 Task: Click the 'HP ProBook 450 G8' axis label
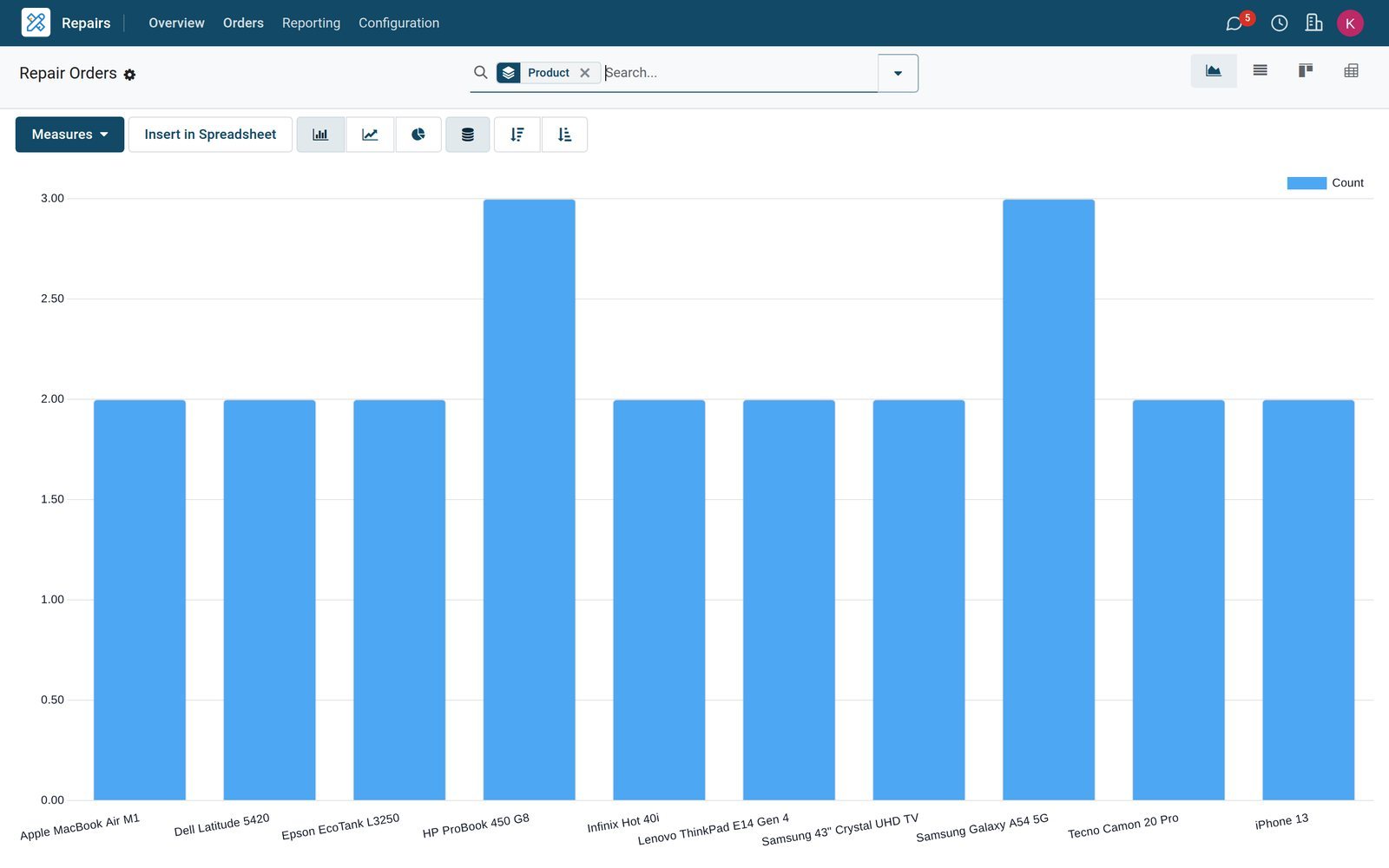click(x=476, y=825)
